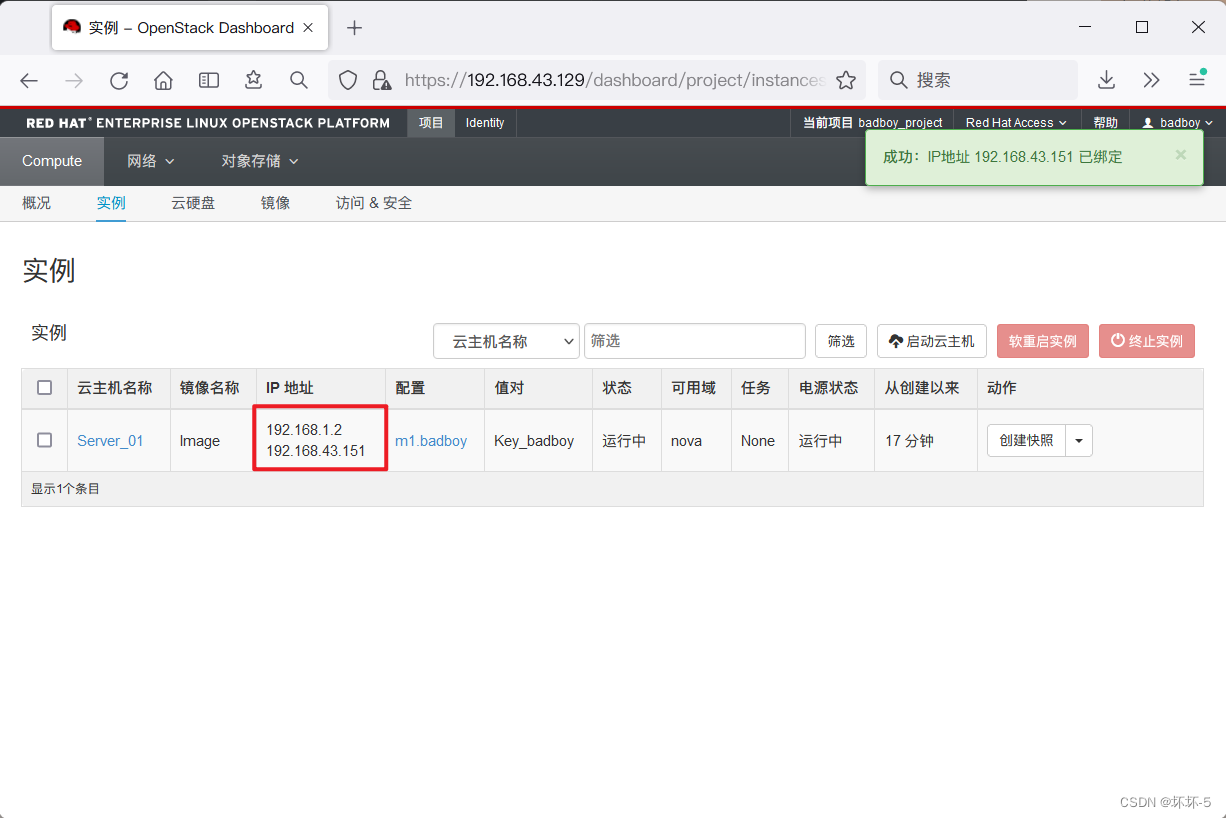Screen dimensions: 1226x818
Task: Toggle the sidebar panel icon in toolbar
Action: coord(208,80)
